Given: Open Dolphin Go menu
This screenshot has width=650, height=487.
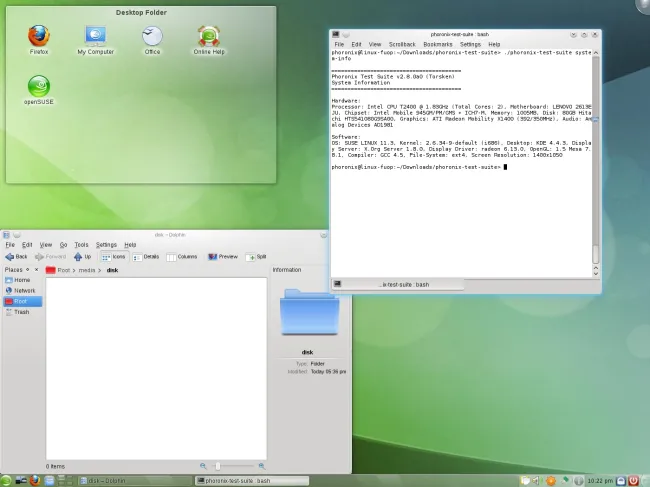Looking at the screenshot, I should point(63,245).
